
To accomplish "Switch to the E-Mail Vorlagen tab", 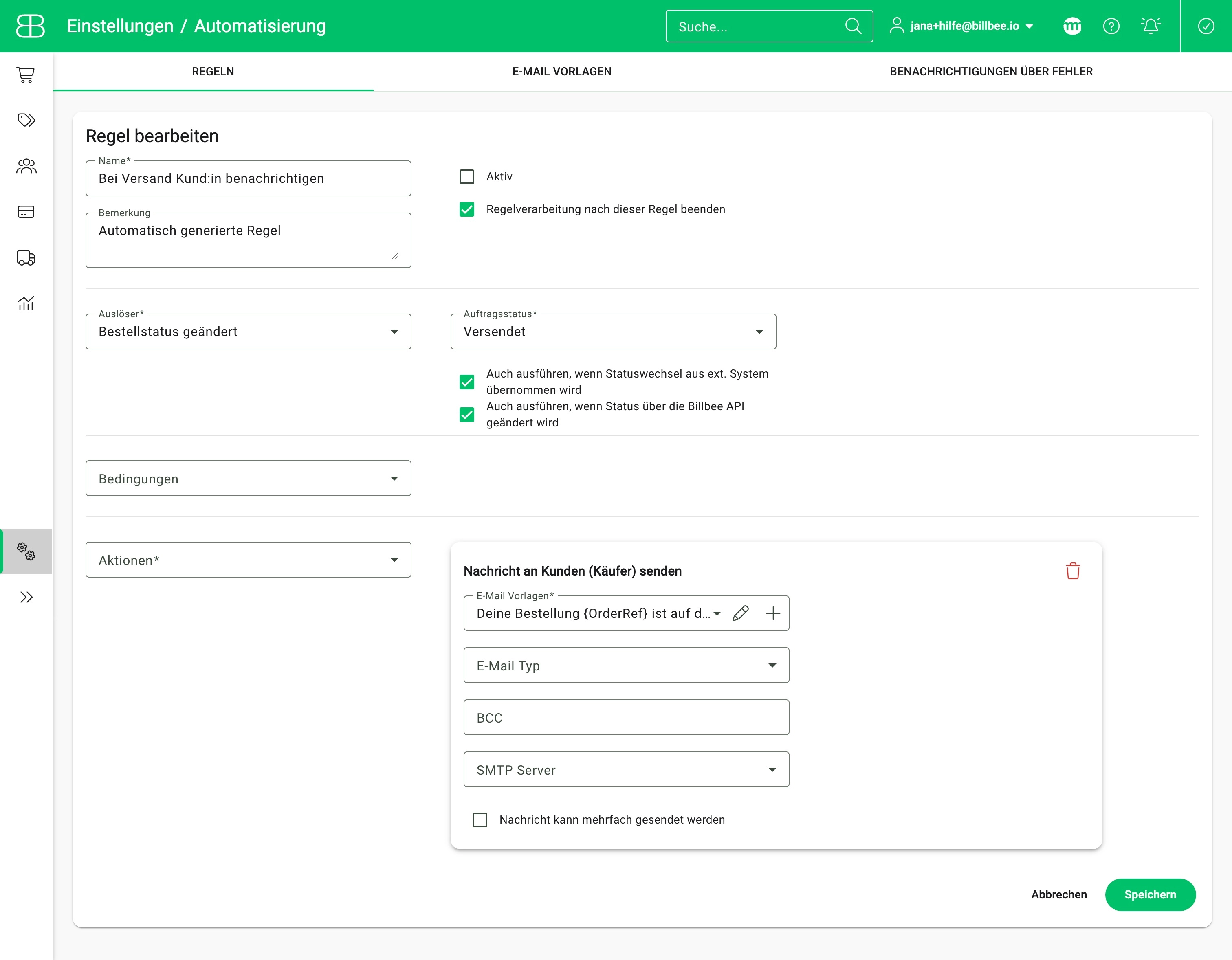I will (562, 72).
